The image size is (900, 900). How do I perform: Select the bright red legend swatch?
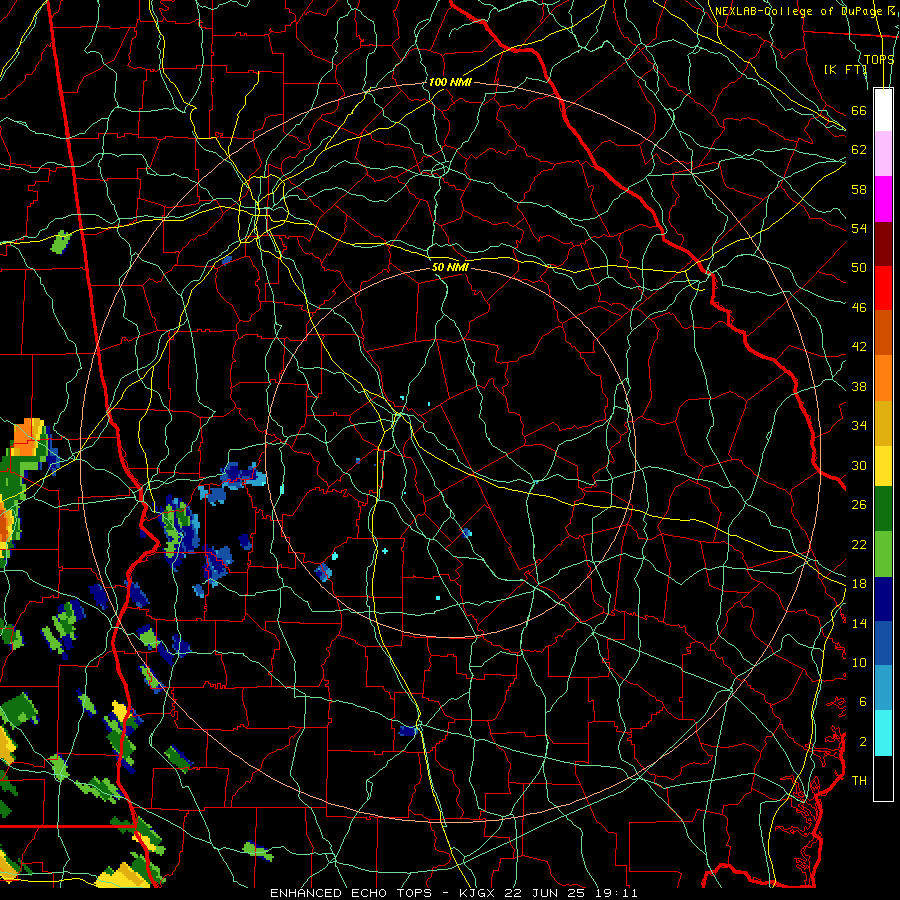[883, 288]
